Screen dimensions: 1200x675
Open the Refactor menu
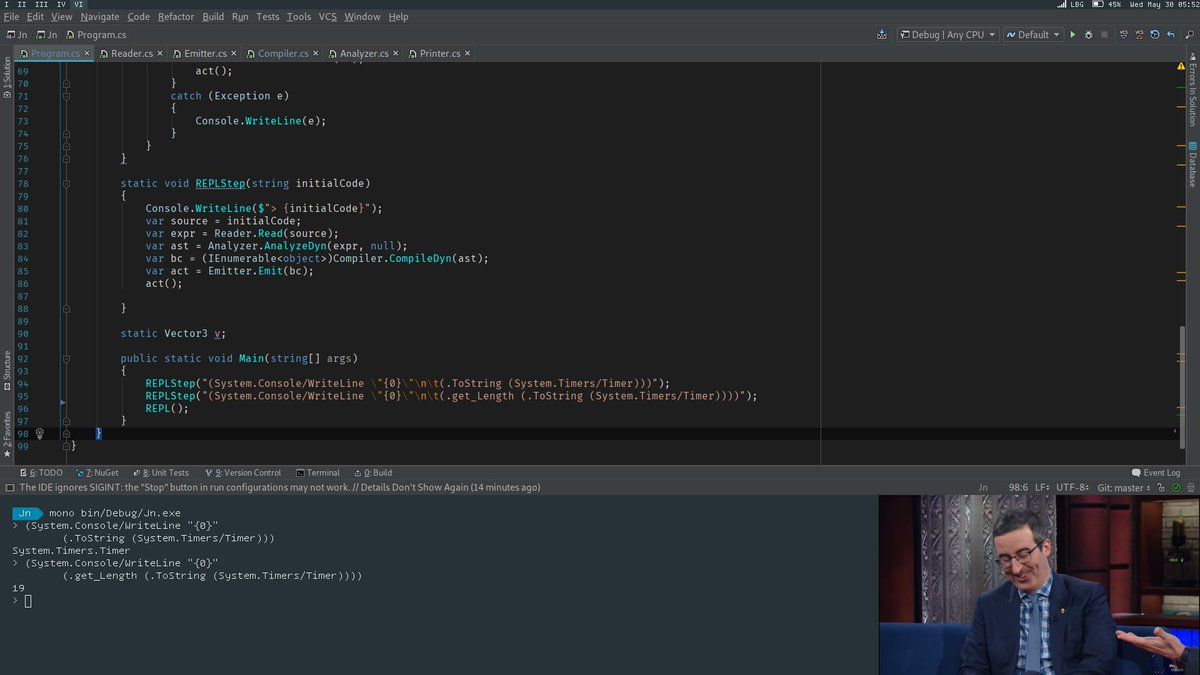[176, 17]
